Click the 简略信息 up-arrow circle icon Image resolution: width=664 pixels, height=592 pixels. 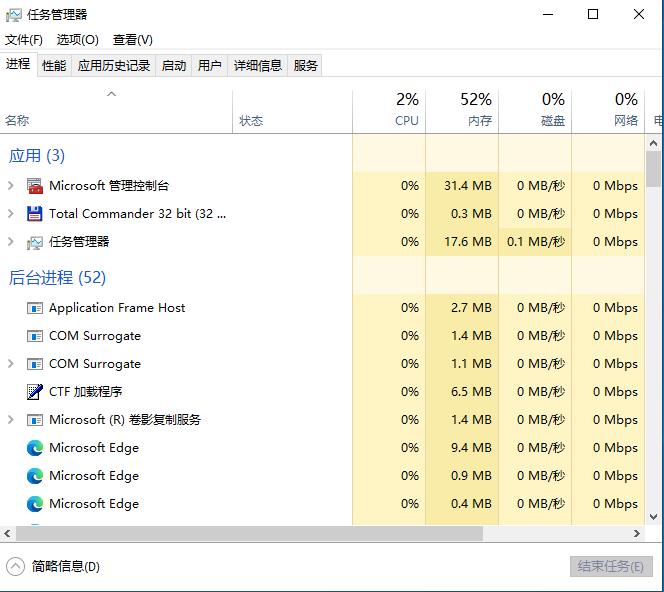click(15, 567)
